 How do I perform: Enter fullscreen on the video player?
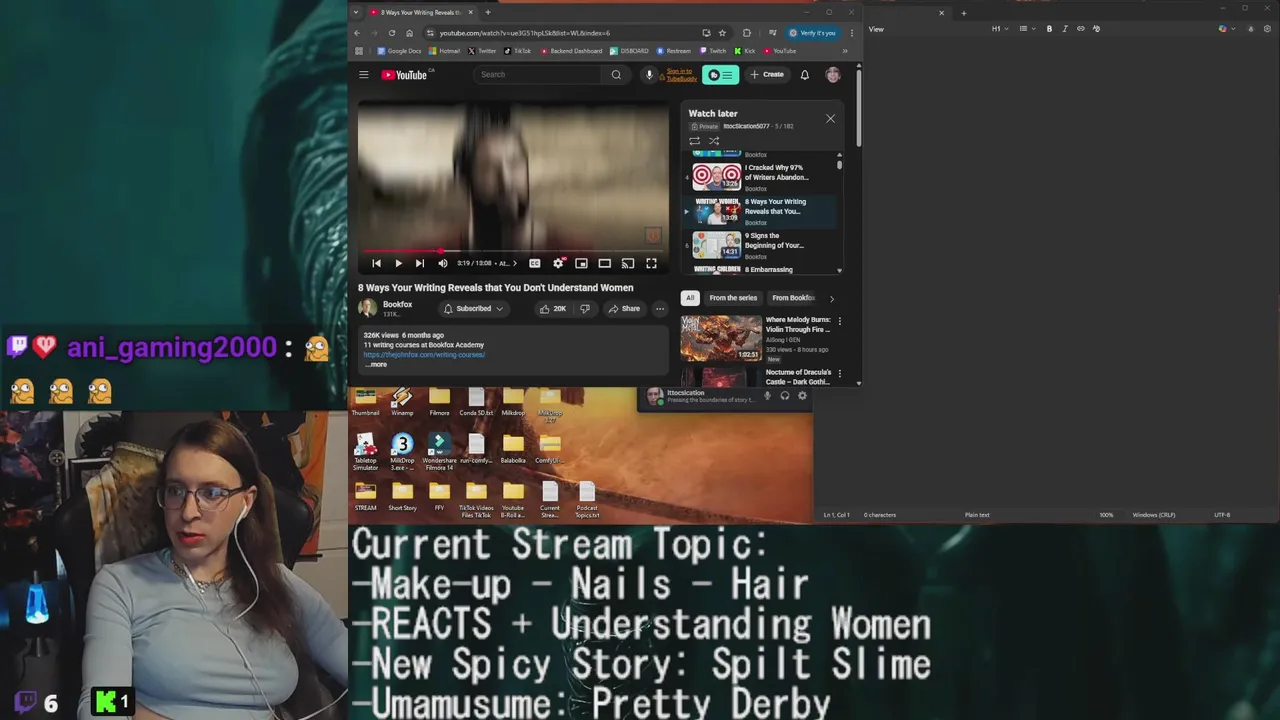click(x=651, y=263)
